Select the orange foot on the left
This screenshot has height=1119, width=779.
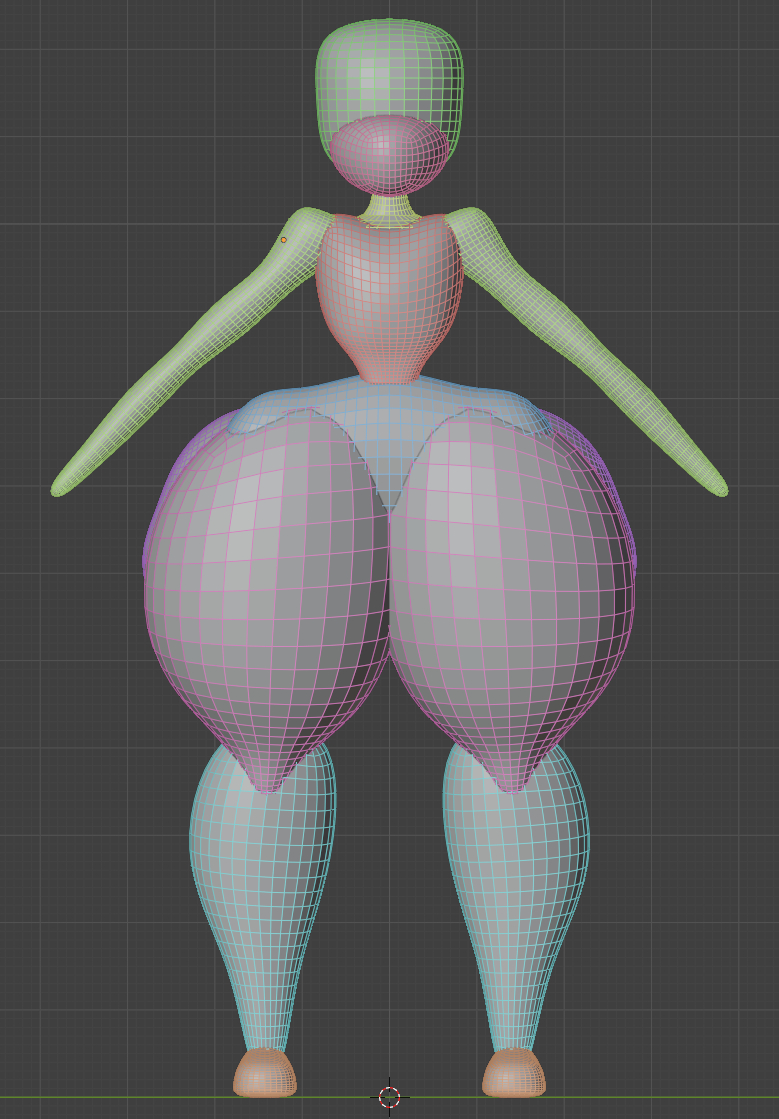(265, 1073)
